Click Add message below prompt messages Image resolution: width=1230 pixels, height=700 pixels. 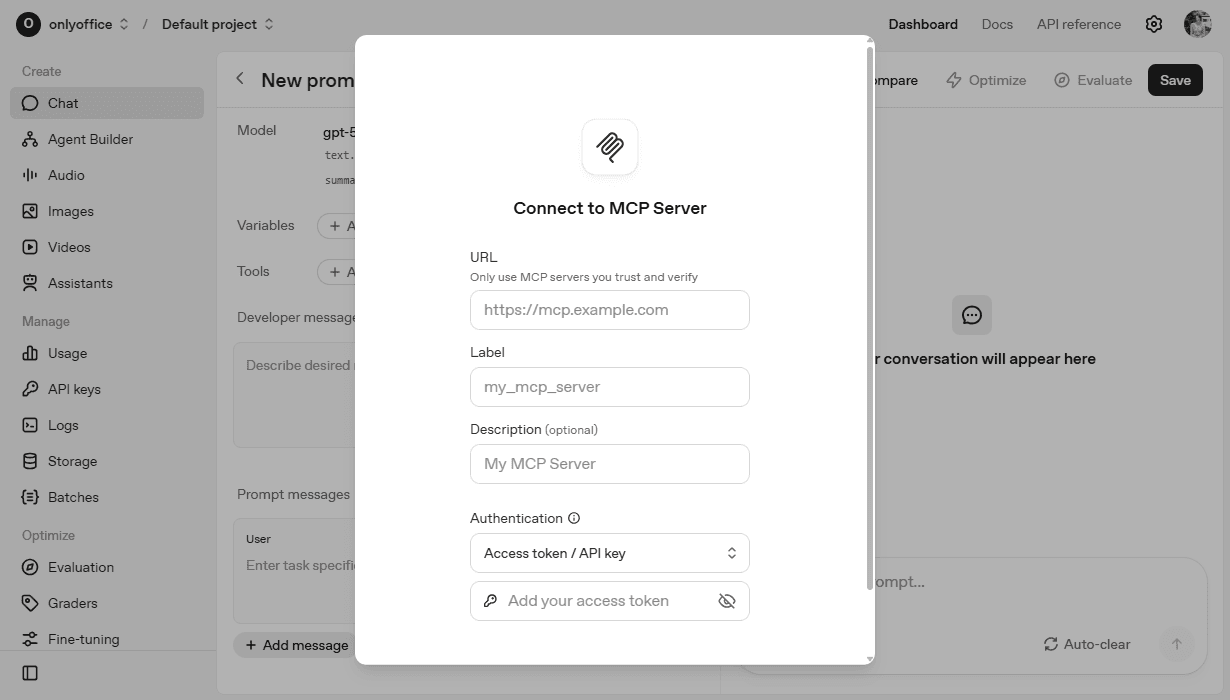[x=296, y=645]
